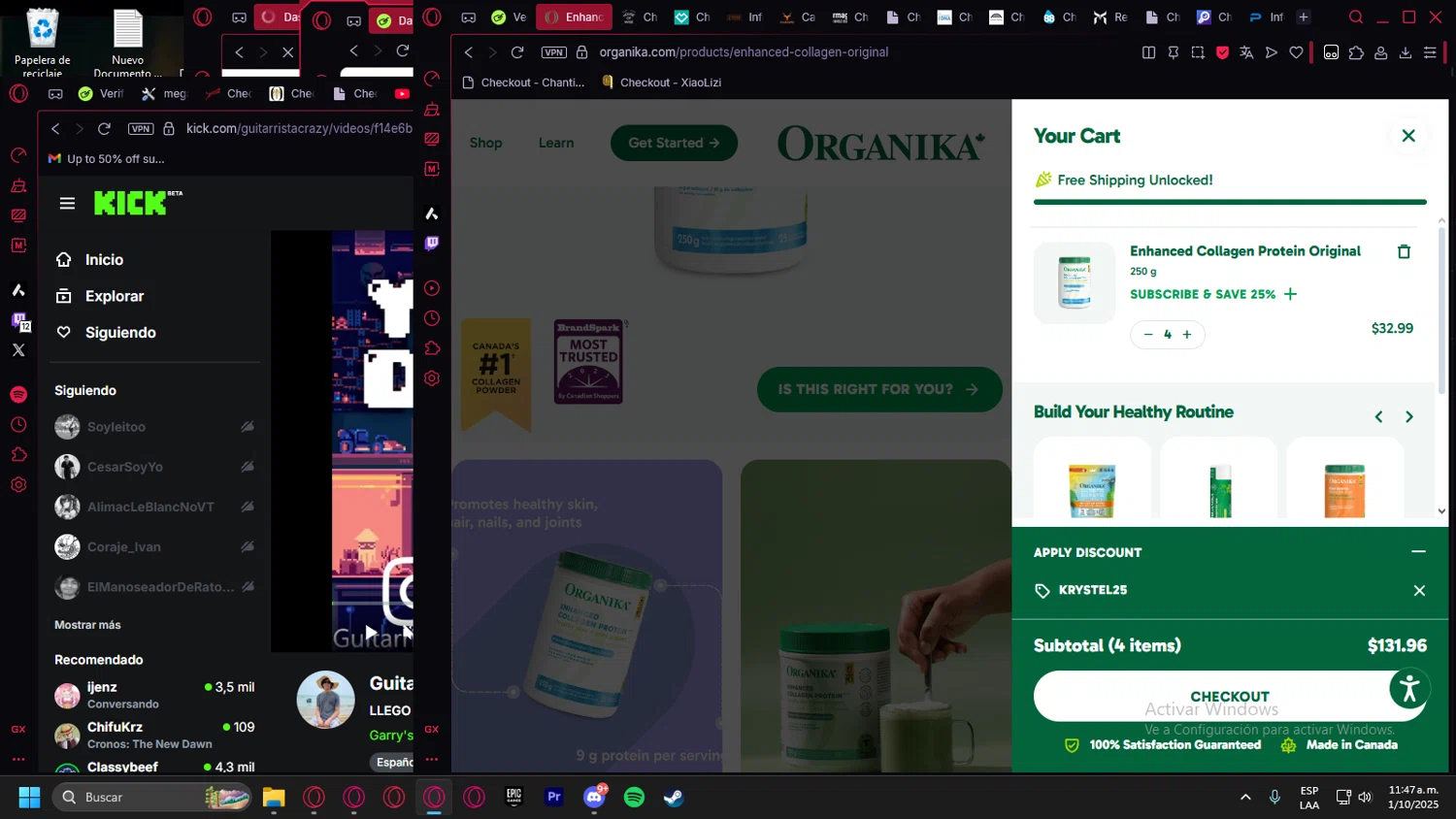Open Spotify in Kick window sidebar

coord(18,394)
